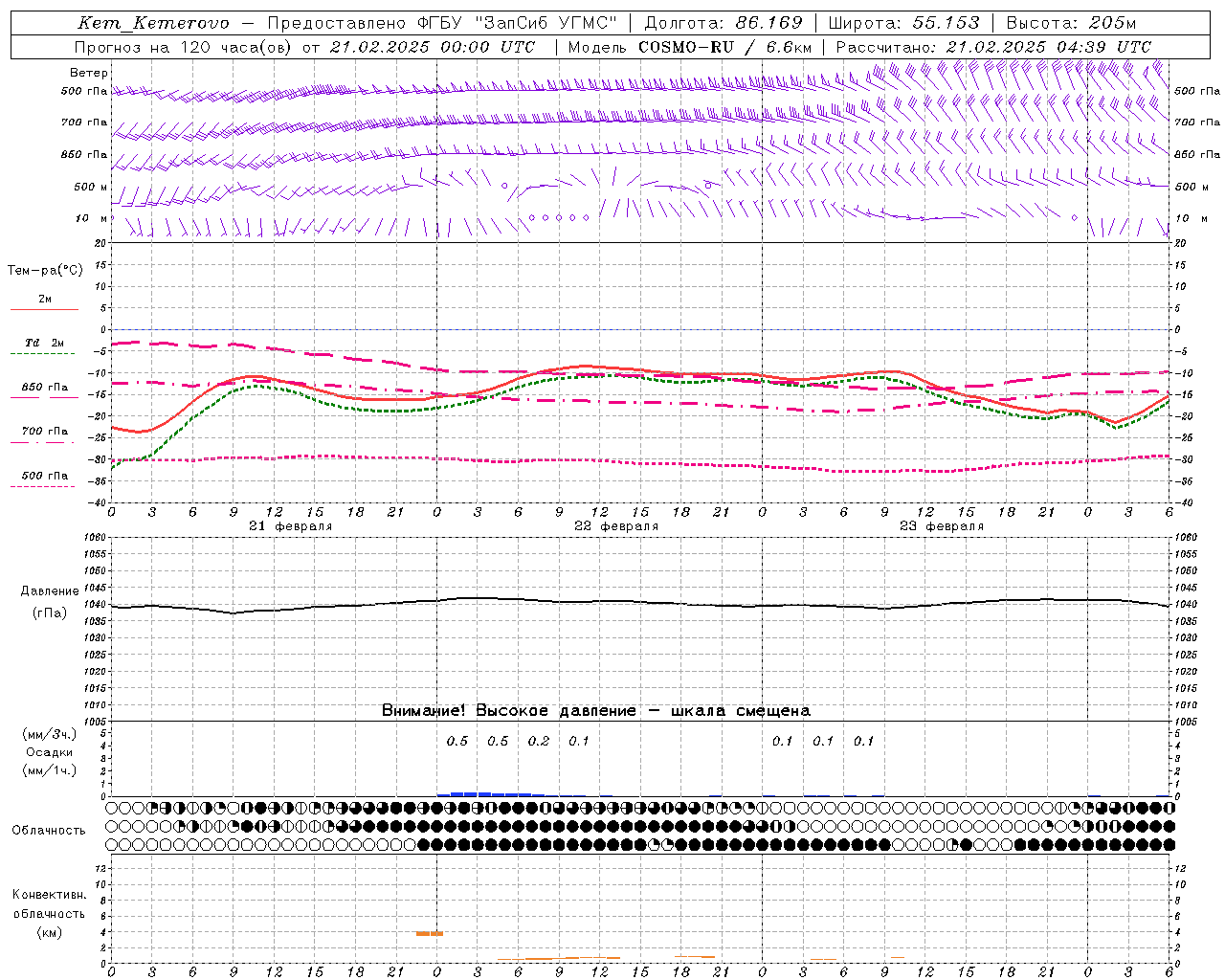This screenshot has height=980, width=1225.
Task: Click the "Долгота: 86.169" header field
Action: (724, 23)
